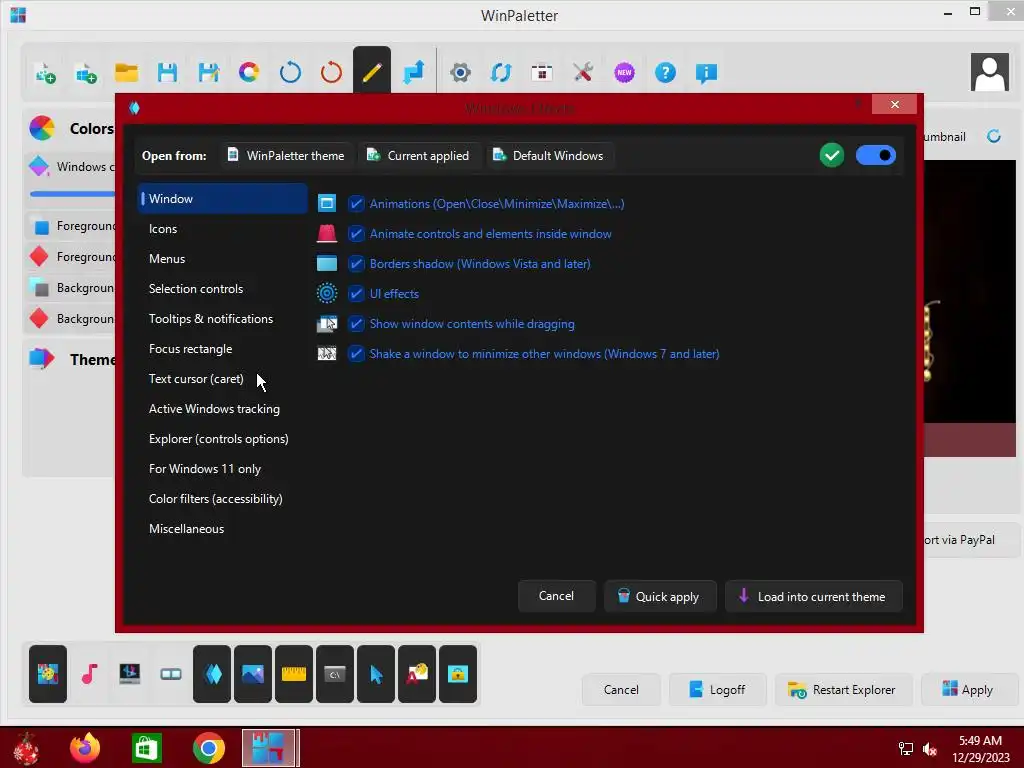
Task: Uncheck Animate controls and elements inside window
Action: (356, 234)
